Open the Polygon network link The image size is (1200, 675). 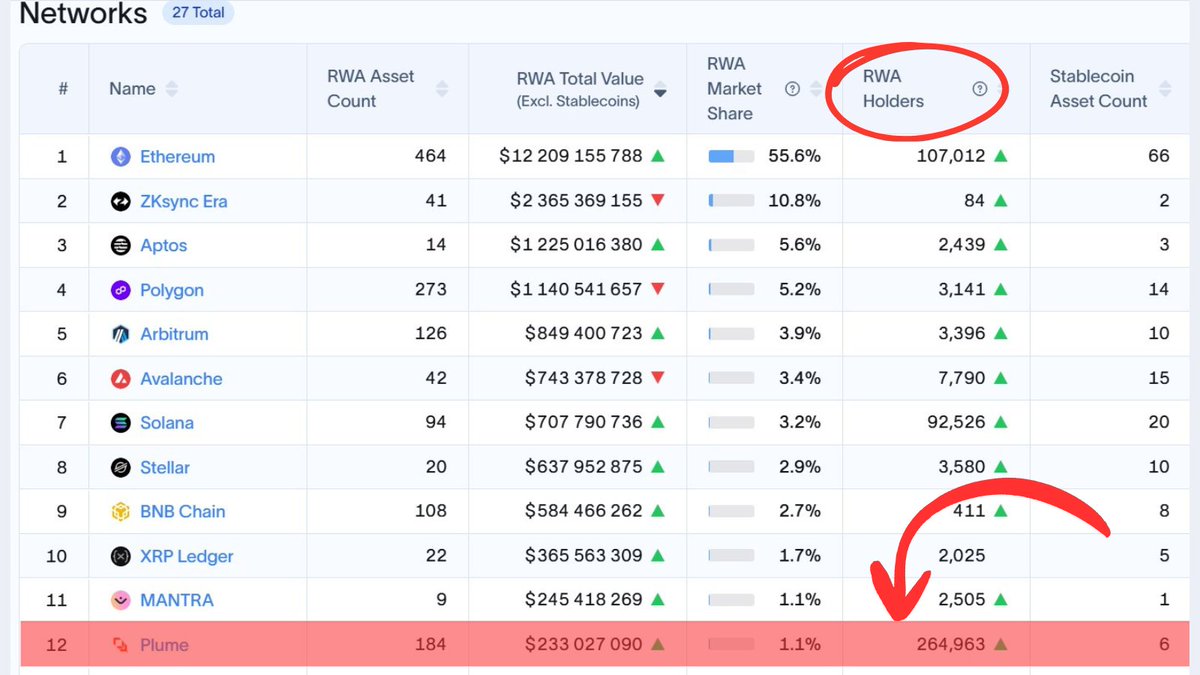click(x=172, y=290)
